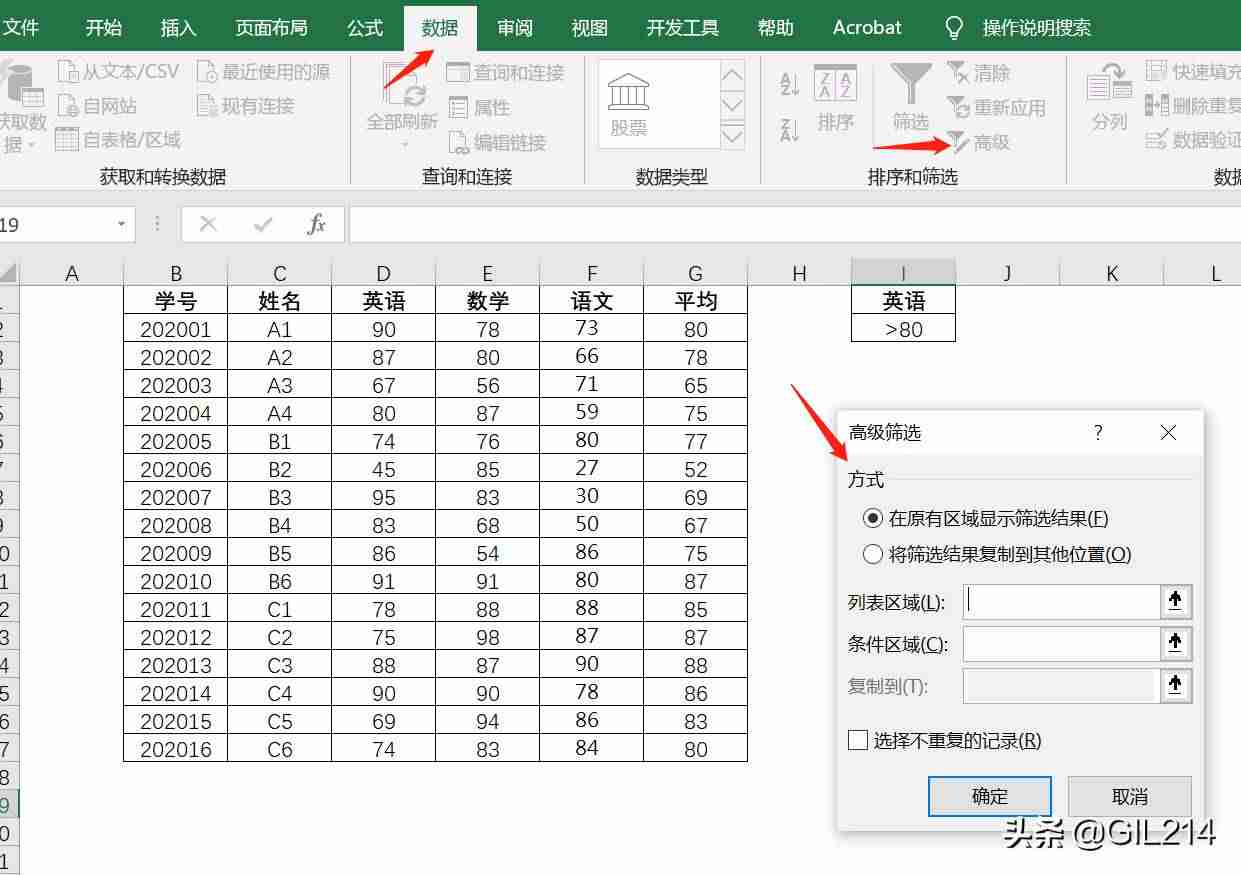Close the Advanced Filter (高级筛选) dialog

[1168, 432]
